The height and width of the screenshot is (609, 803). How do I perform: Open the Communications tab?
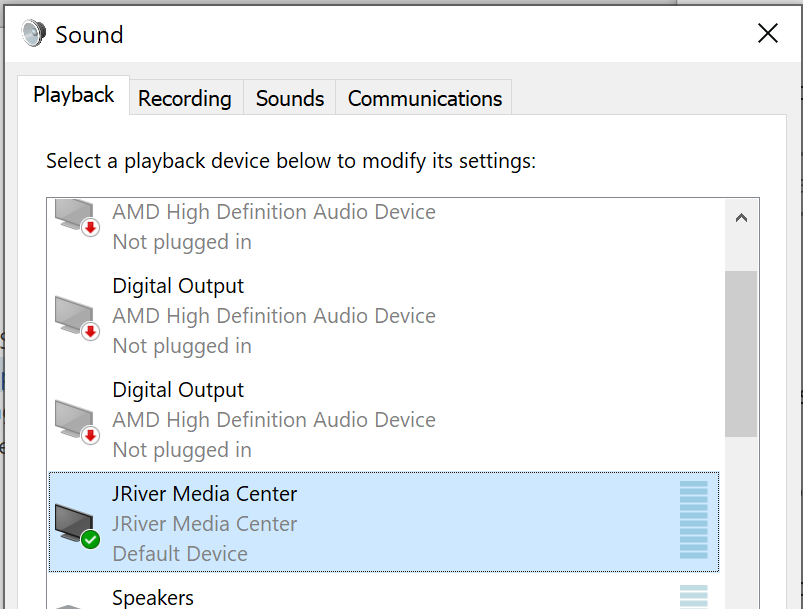[425, 98]
